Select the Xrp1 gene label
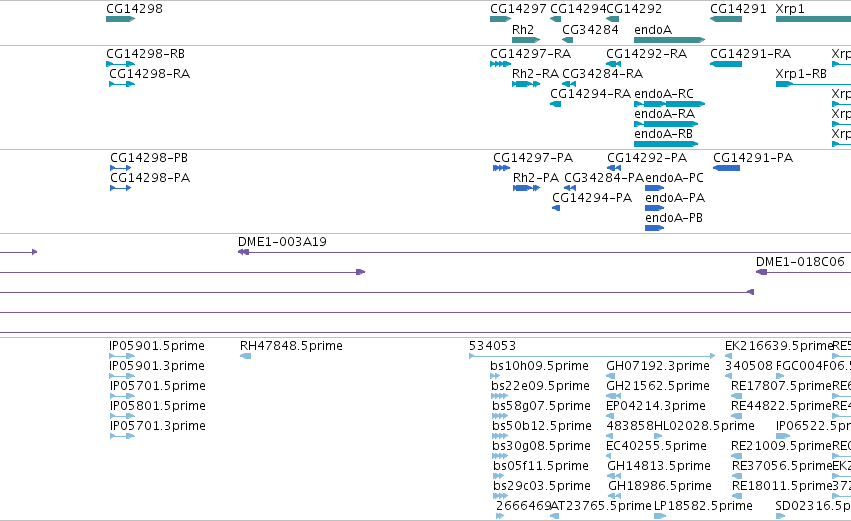The width and height of the screenshot is (851, 521). click(790, 9)
